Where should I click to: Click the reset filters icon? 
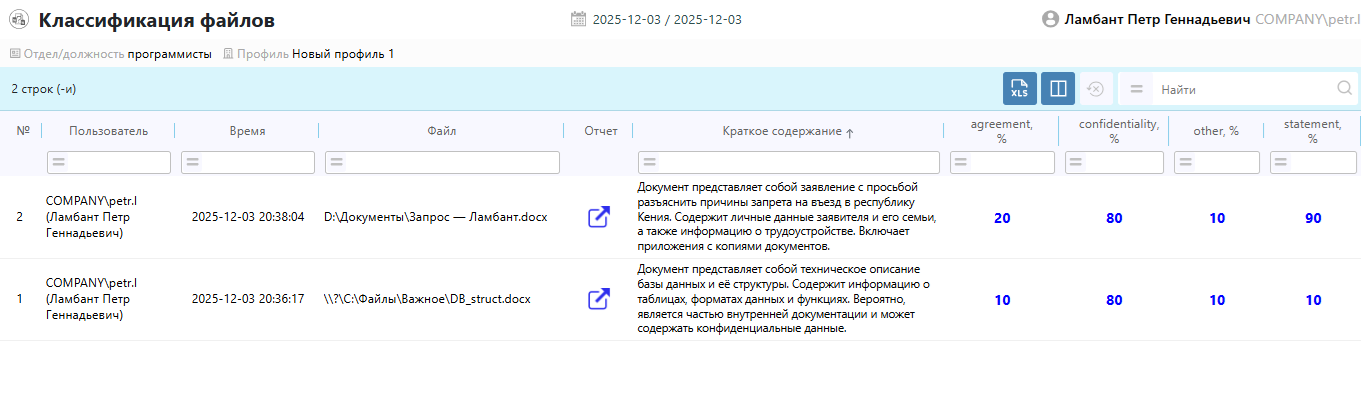point(1095,89)
